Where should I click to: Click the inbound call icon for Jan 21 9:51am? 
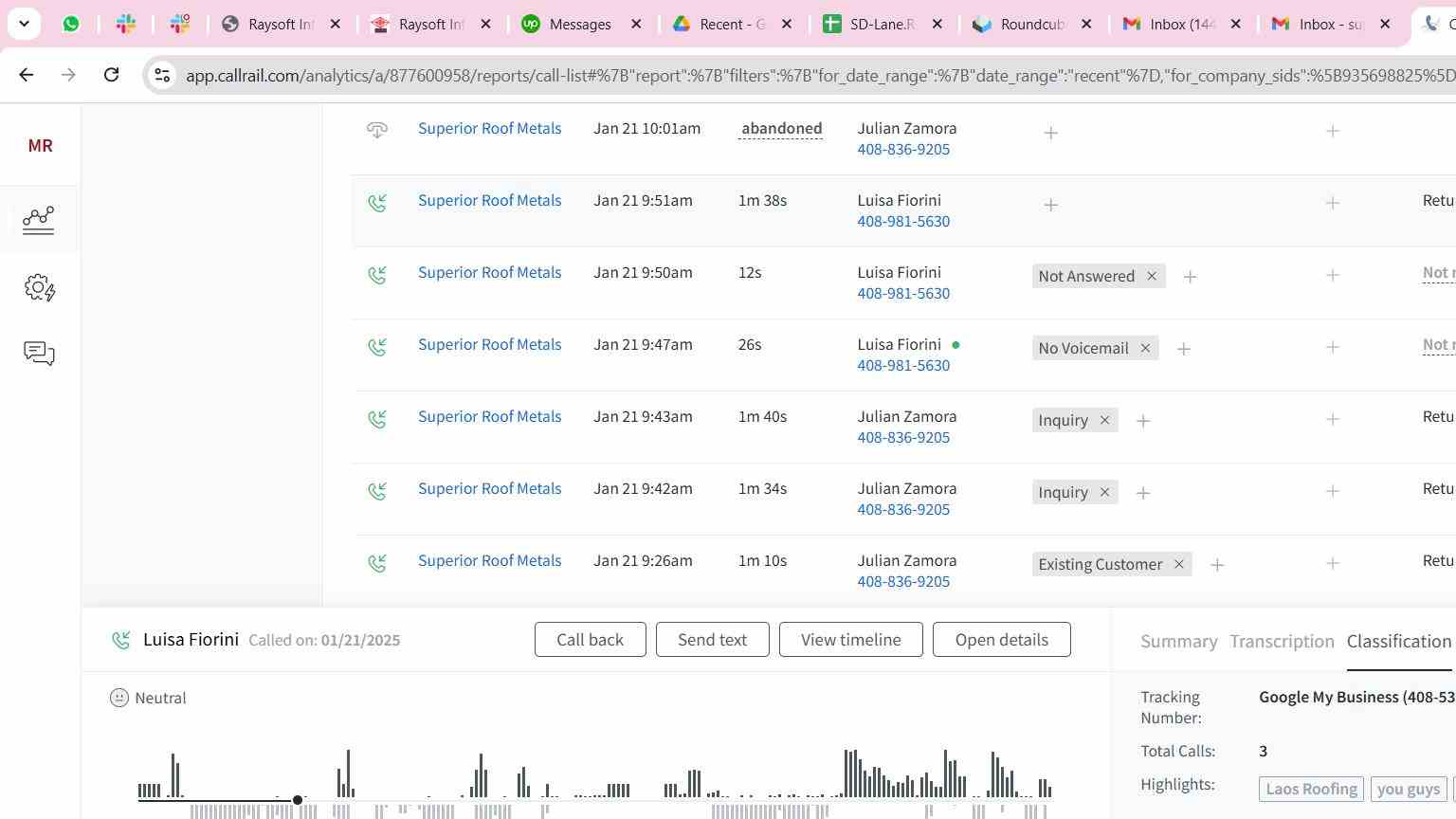(x=377, y=202)
